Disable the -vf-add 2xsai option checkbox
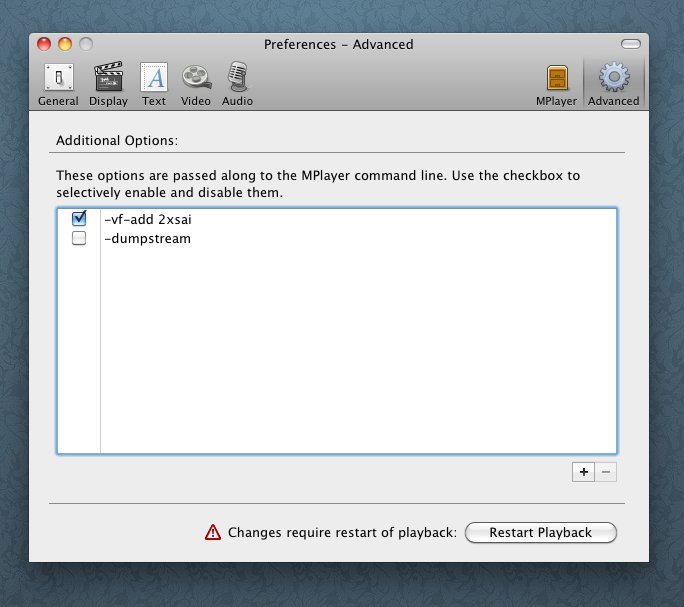 [80, 219]
